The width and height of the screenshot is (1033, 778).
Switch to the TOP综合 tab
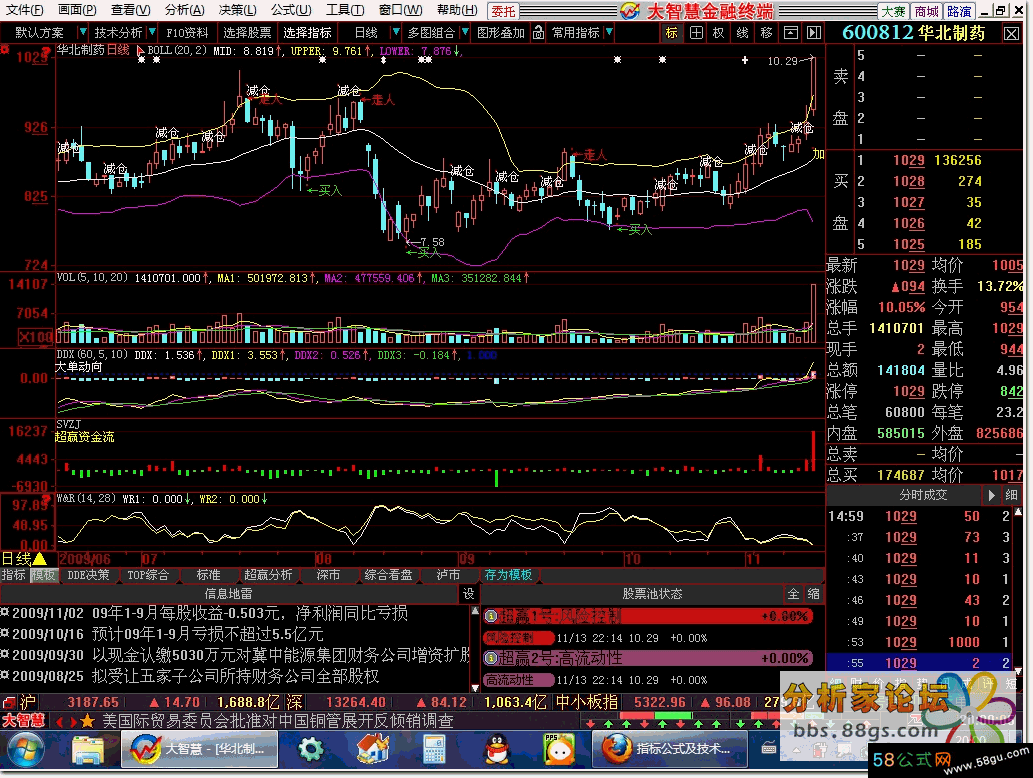148,574
